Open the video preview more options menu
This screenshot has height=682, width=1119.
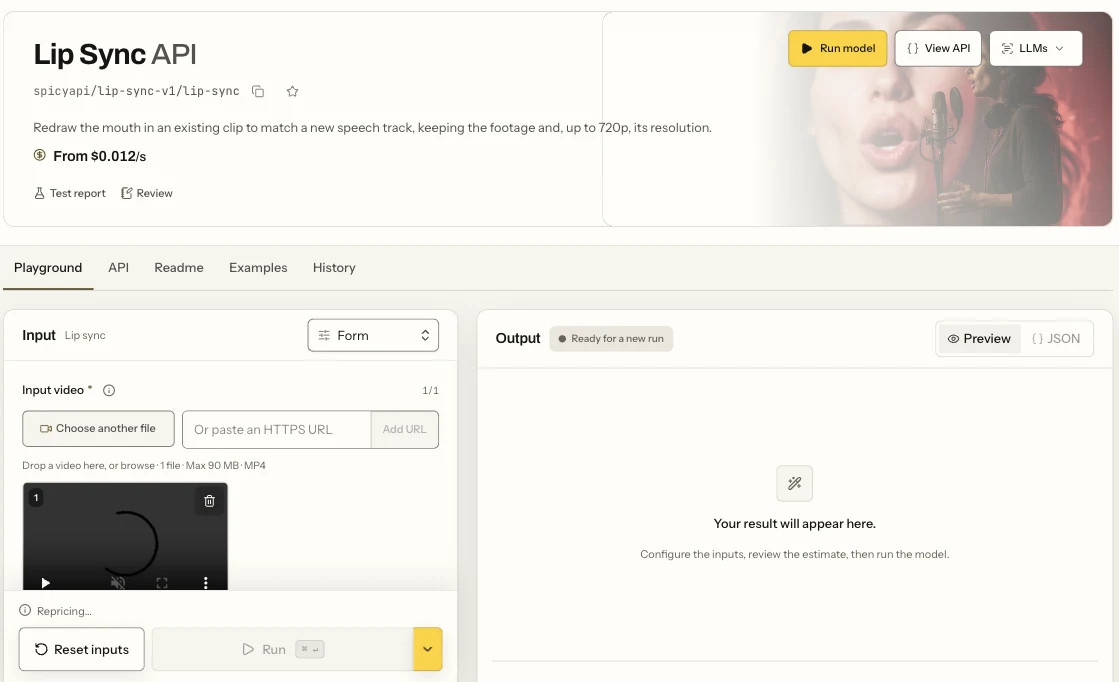(206, 583)
